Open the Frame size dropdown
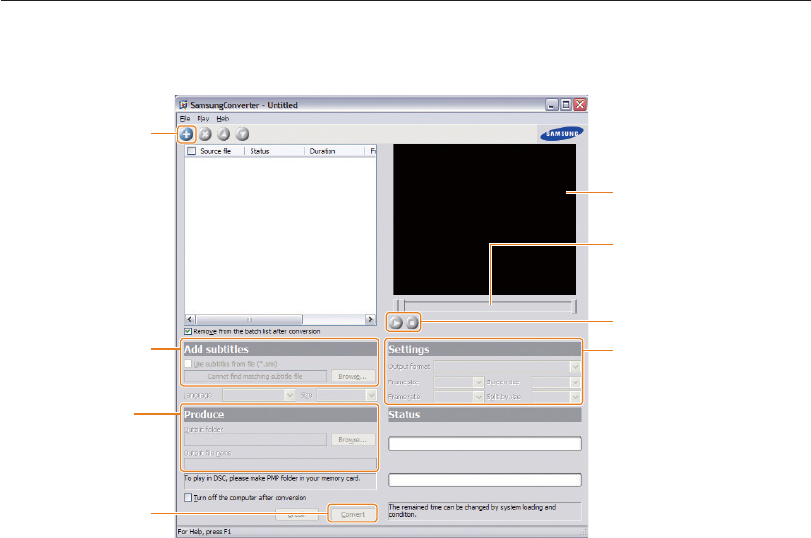 [x=478, y=382]
